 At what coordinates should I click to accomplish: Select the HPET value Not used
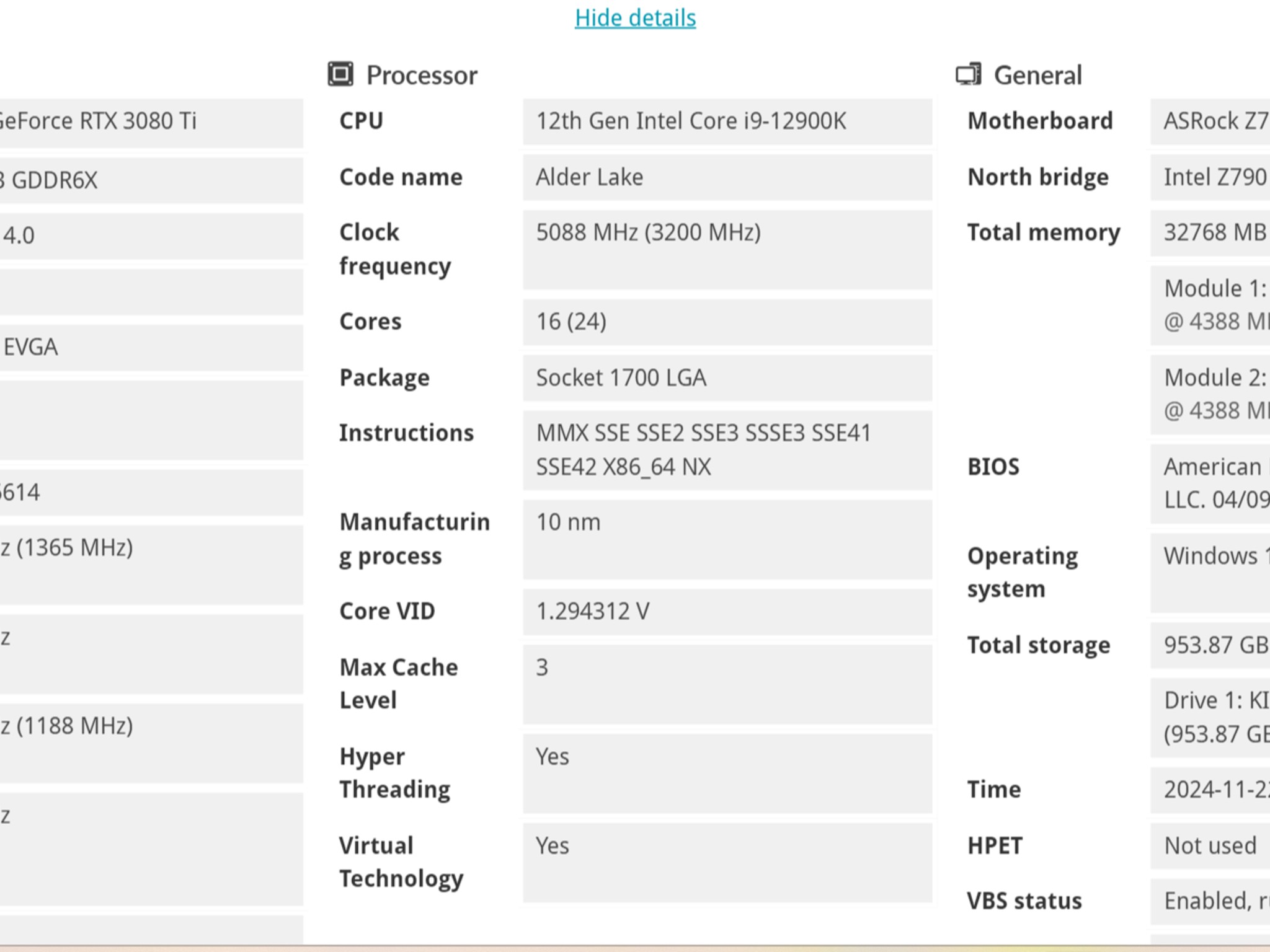[x=1210, y=846]
